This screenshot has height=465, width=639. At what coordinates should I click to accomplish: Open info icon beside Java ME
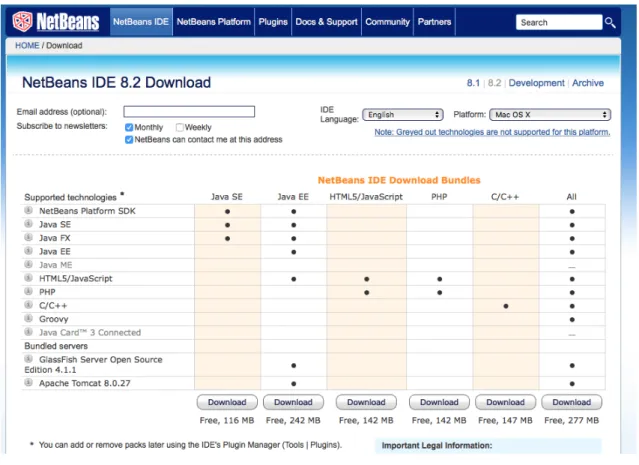29,264
